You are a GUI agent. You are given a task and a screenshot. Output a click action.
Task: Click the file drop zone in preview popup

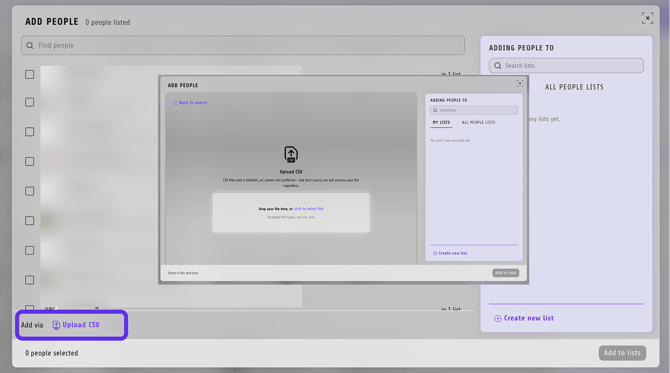291,213
